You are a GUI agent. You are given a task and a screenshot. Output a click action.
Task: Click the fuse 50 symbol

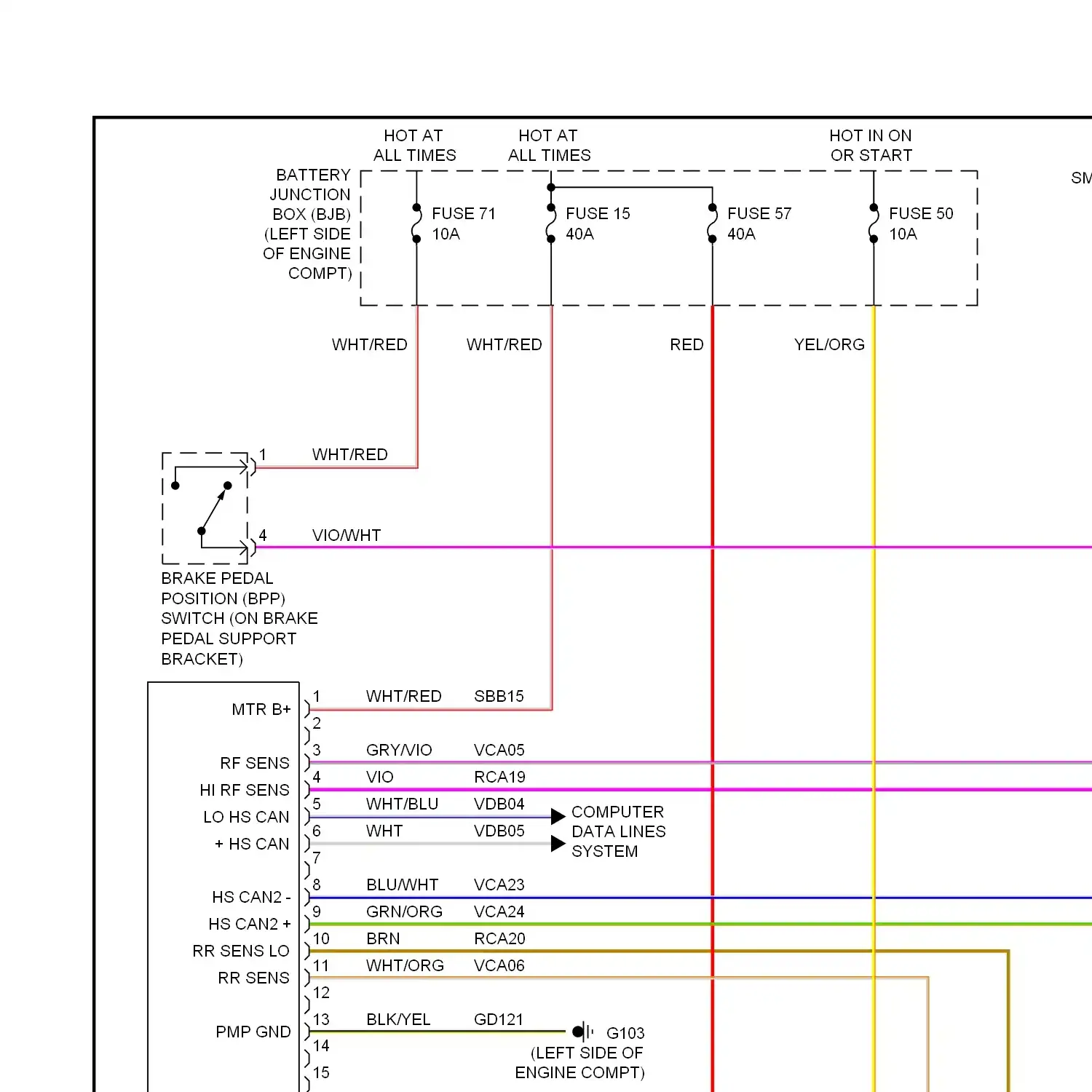pos(874,223)
